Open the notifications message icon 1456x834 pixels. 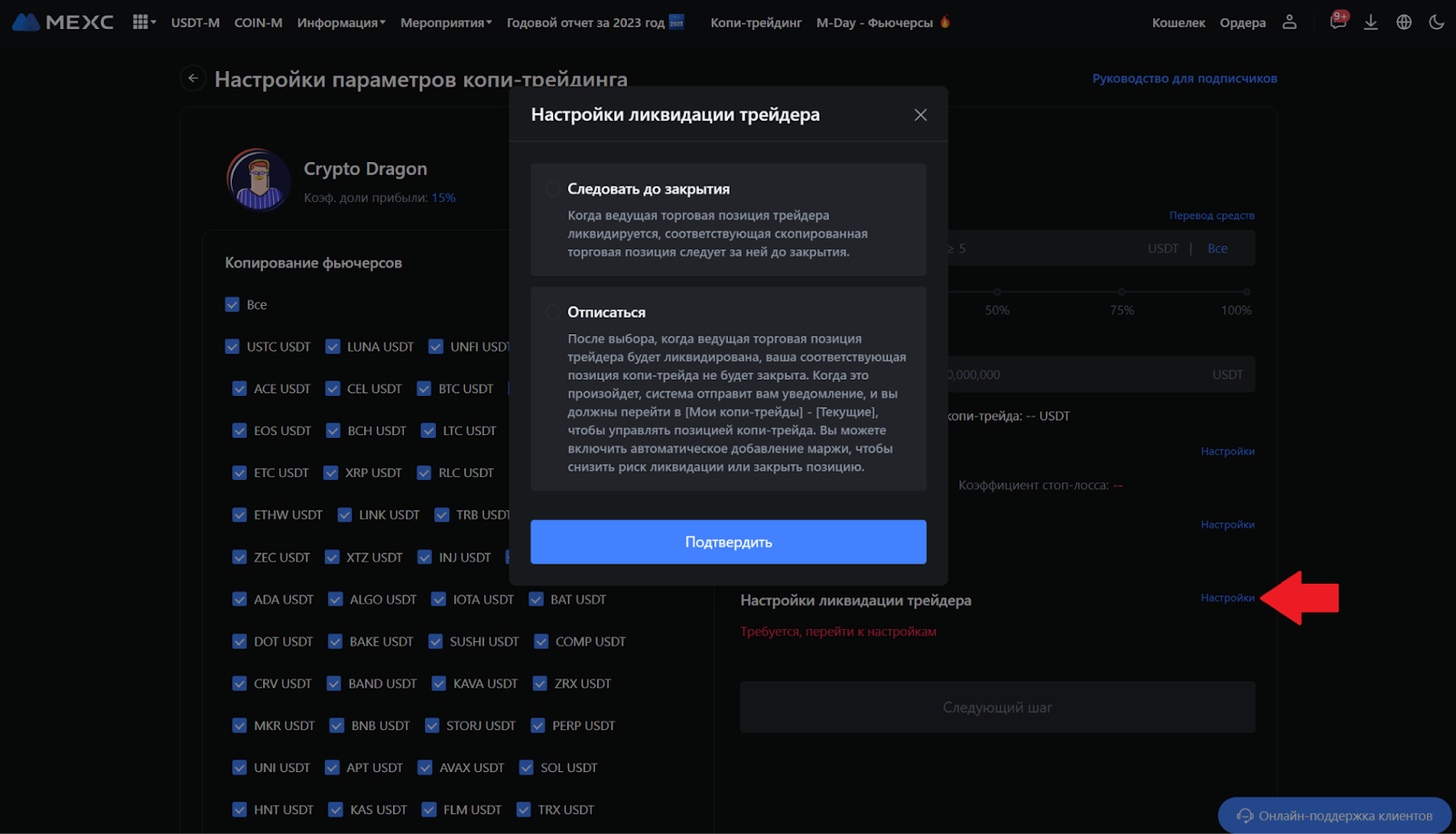pos(1337,22)
